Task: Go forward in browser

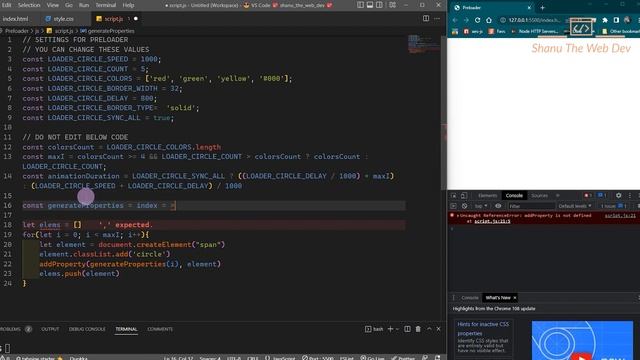Action: point(466,20)
